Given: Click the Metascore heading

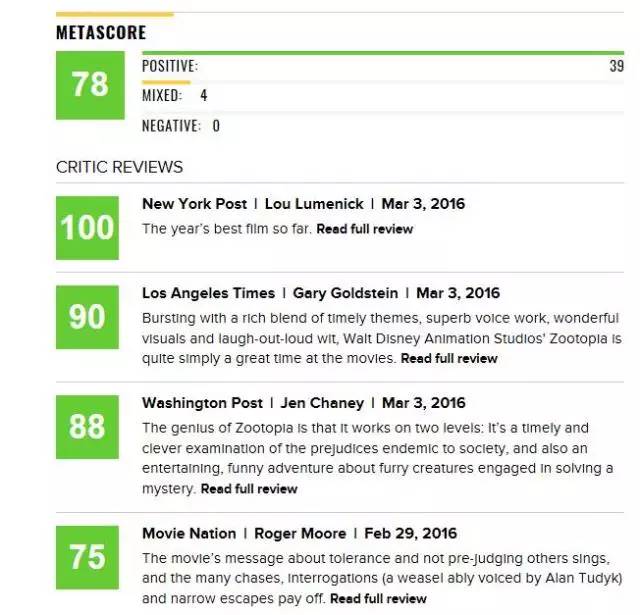Looking at the screenshot, I should point(101,32).
